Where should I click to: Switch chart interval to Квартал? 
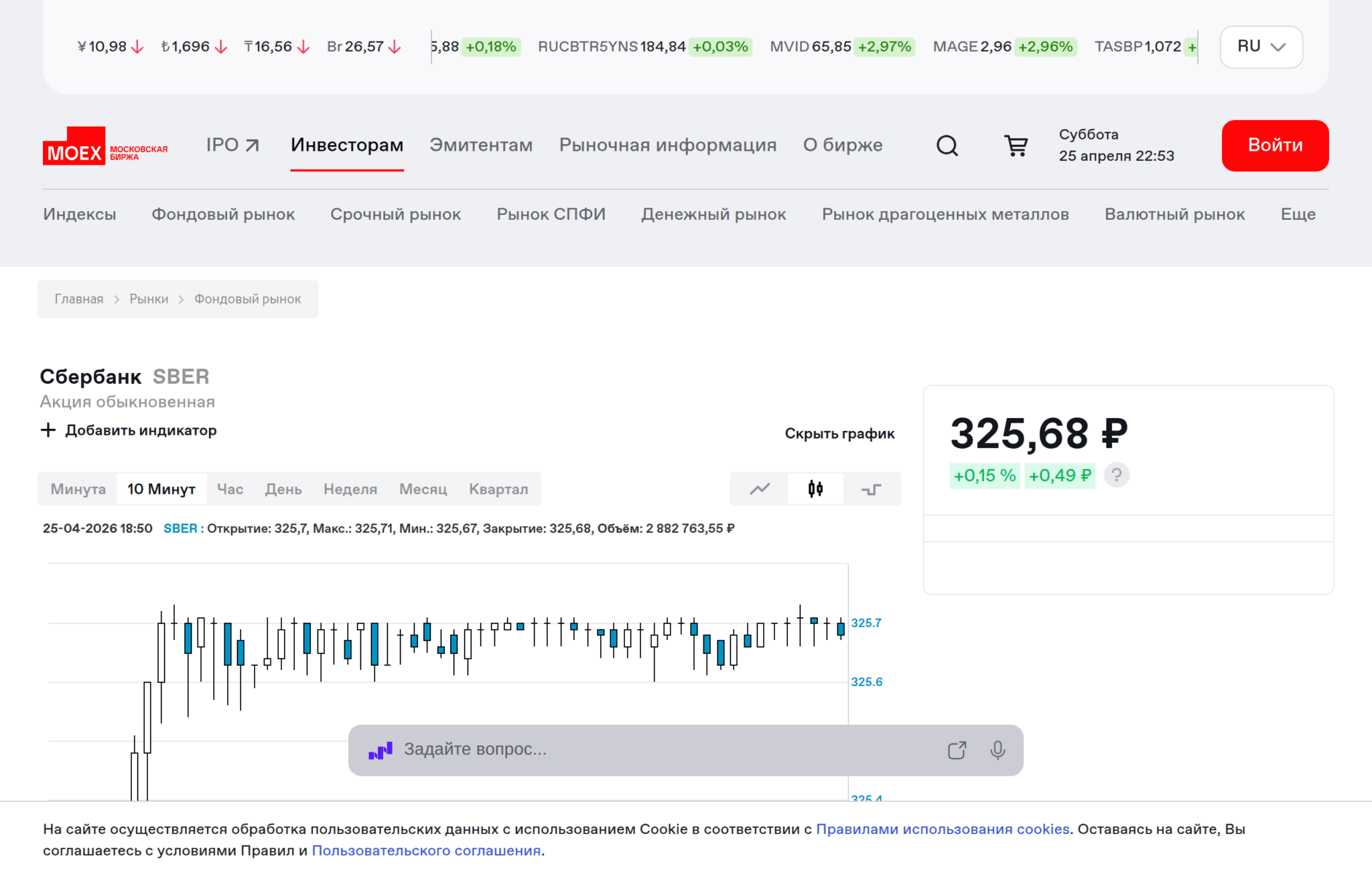click(498, 489)
